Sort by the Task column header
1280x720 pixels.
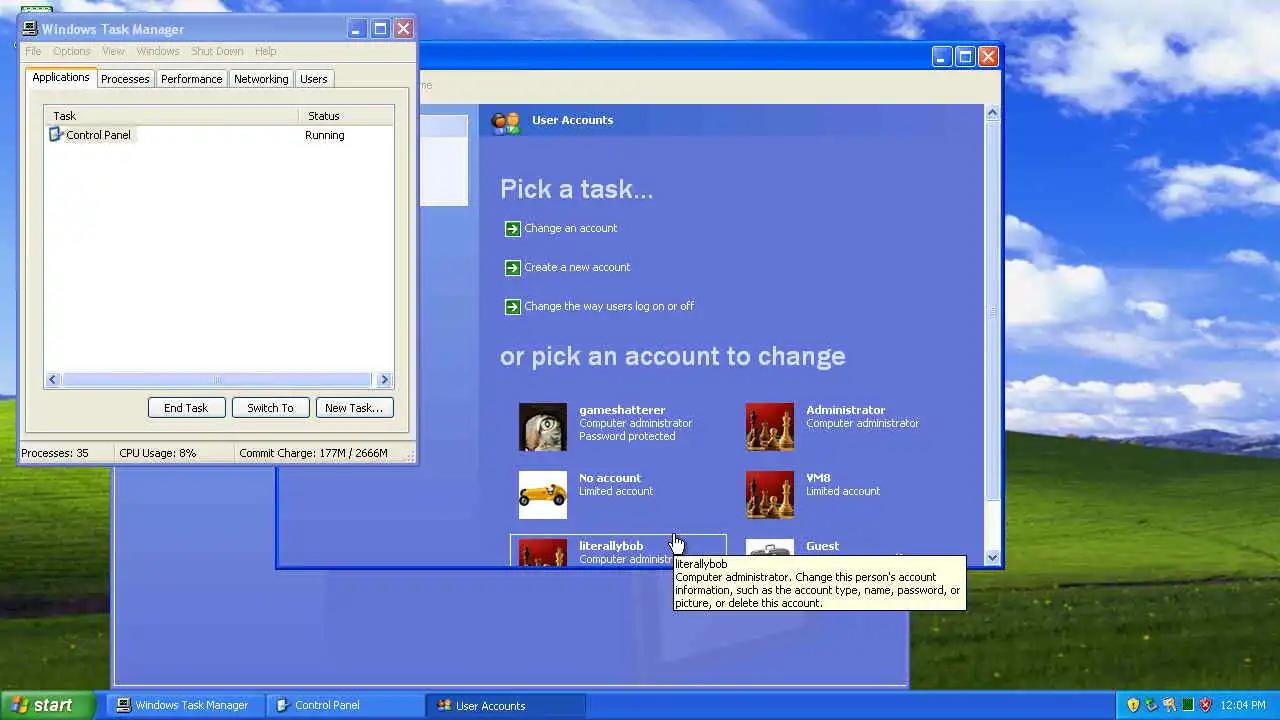coord(171,116)
